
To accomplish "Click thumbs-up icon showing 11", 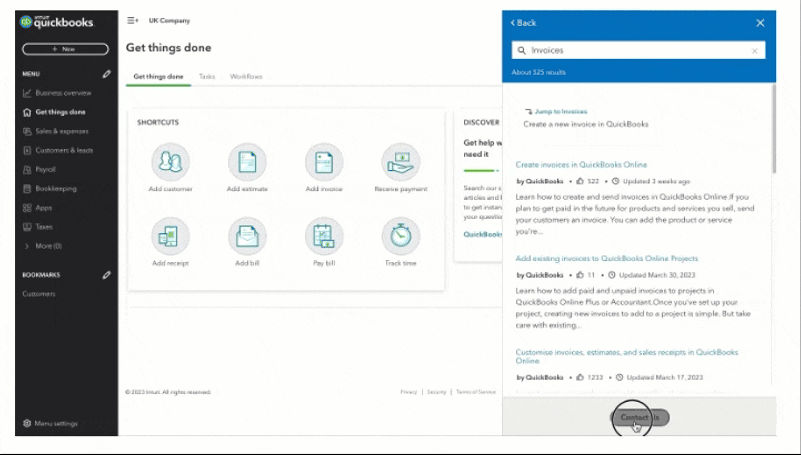I will point(580,275).
